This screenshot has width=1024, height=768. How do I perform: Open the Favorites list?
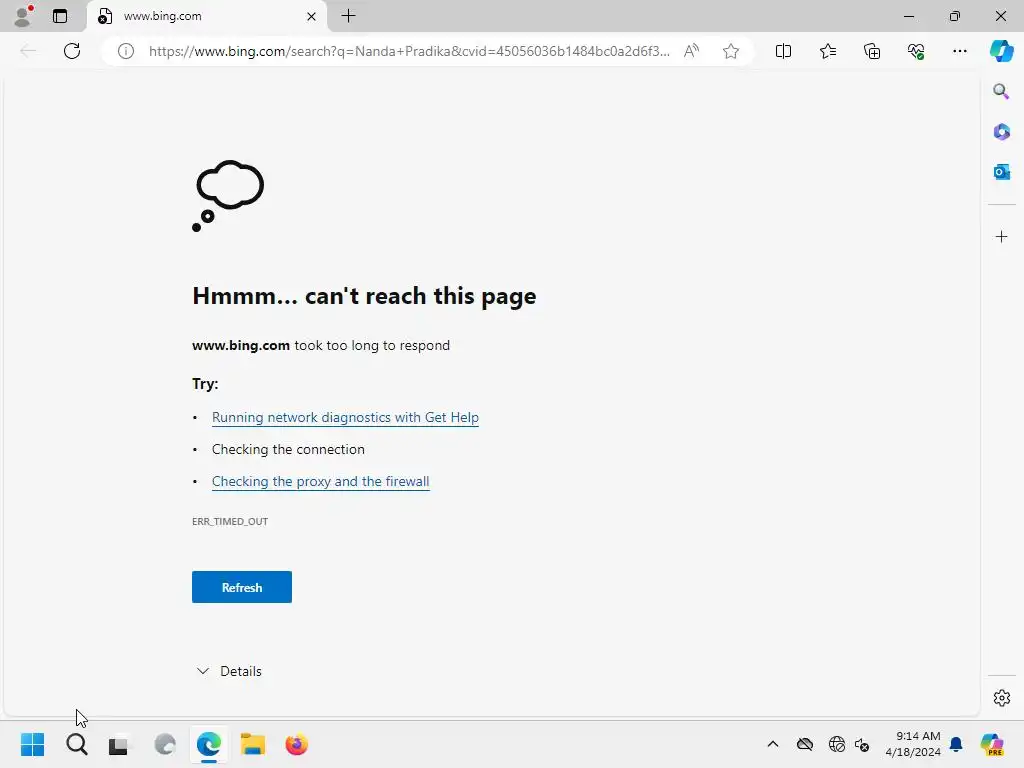827,51
